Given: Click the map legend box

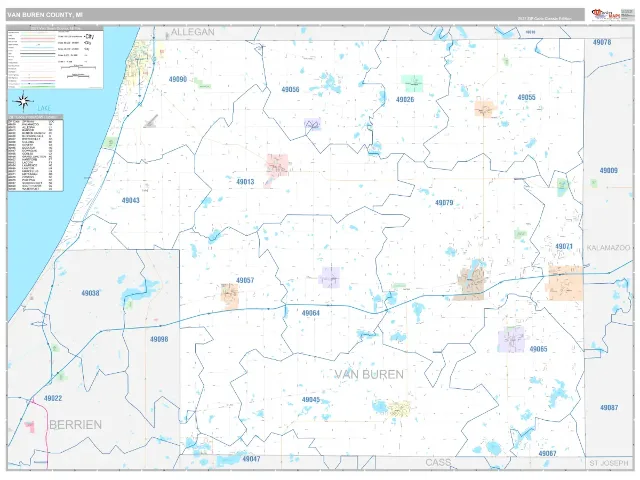Looking at the screenshot, I should tap(55, 58).
